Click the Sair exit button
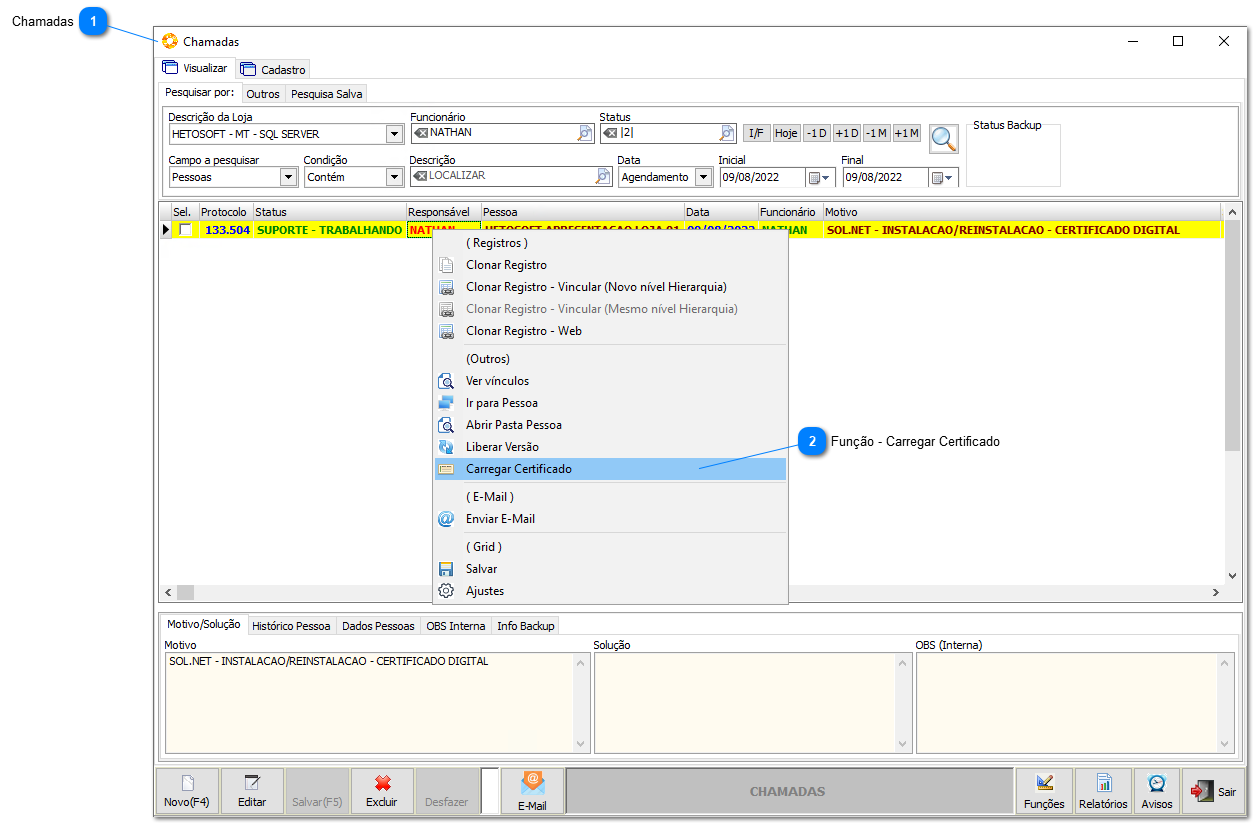Screen dimensions: 1256x826 click(1213, 791)
